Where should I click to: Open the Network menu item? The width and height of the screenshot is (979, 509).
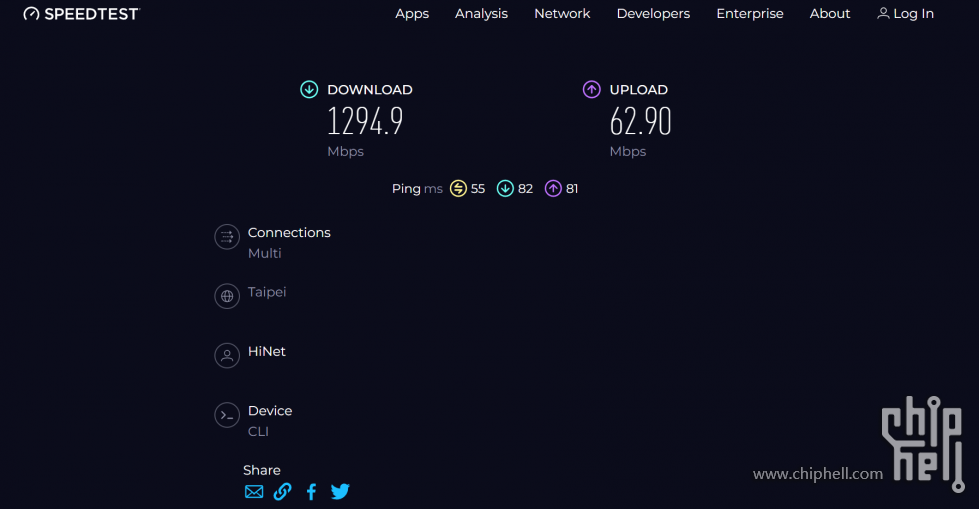(x=562, y=14)
